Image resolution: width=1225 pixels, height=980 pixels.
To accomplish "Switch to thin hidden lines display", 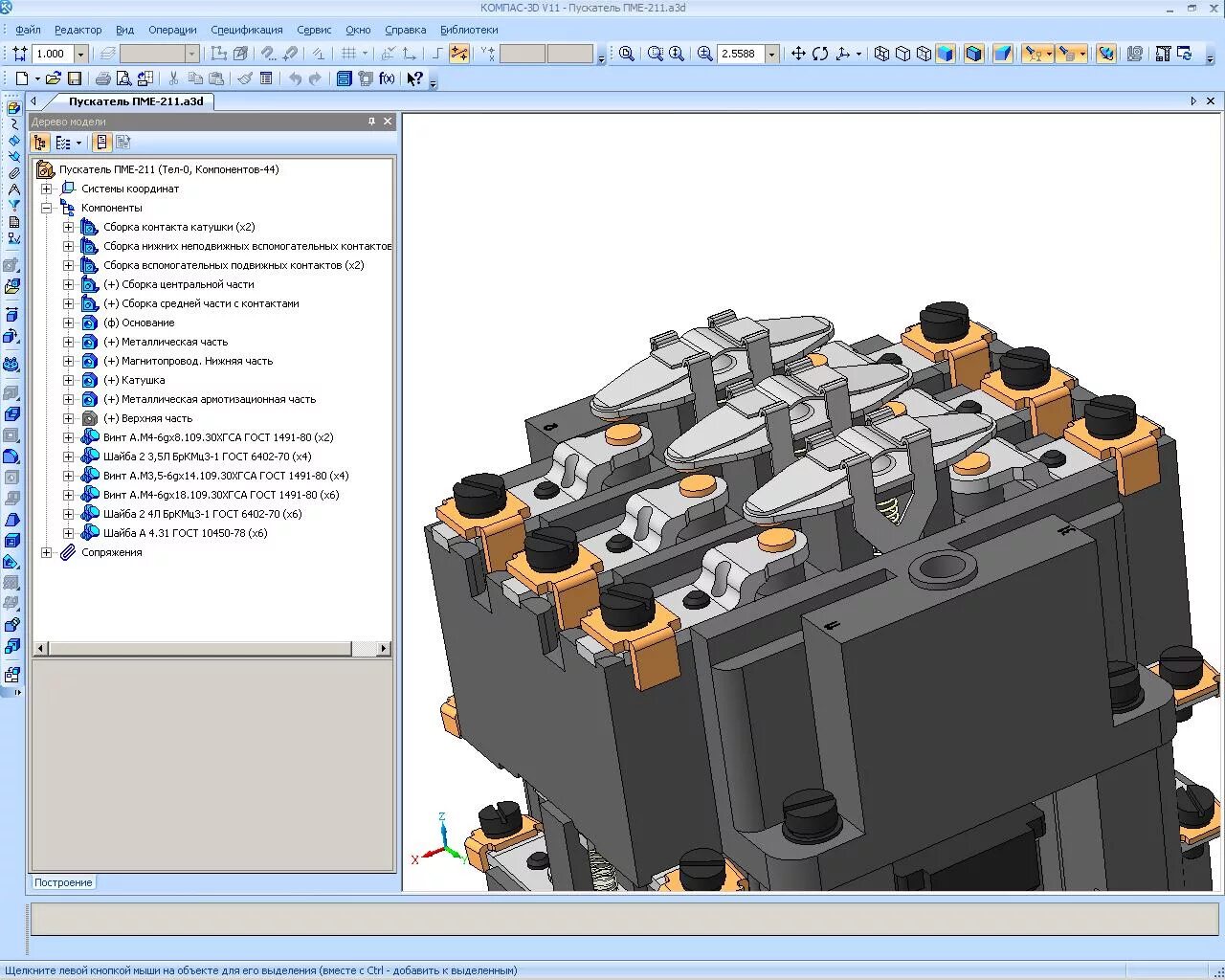I will pyautogui.click(x=924, y=54).
